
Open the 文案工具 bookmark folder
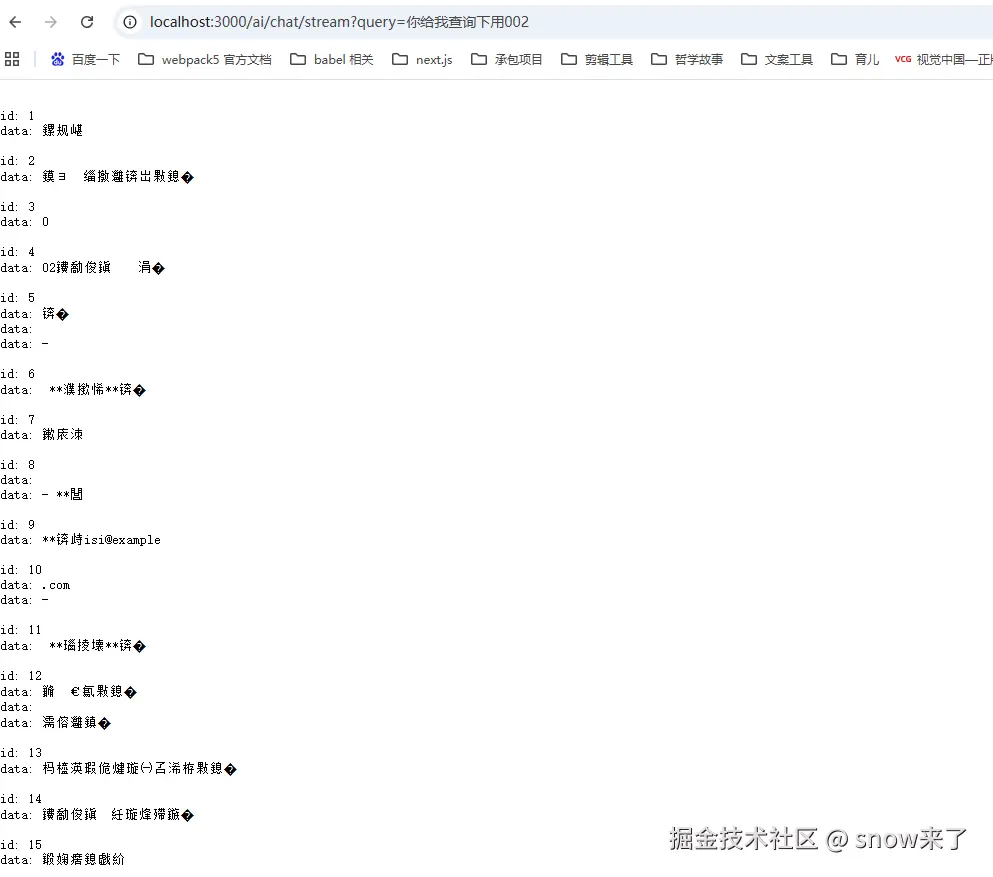776,60
